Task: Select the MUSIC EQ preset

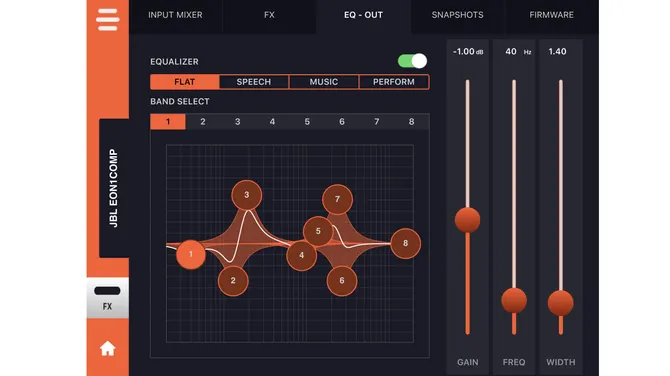Action: pyautogui.click(x=324, y=82)
